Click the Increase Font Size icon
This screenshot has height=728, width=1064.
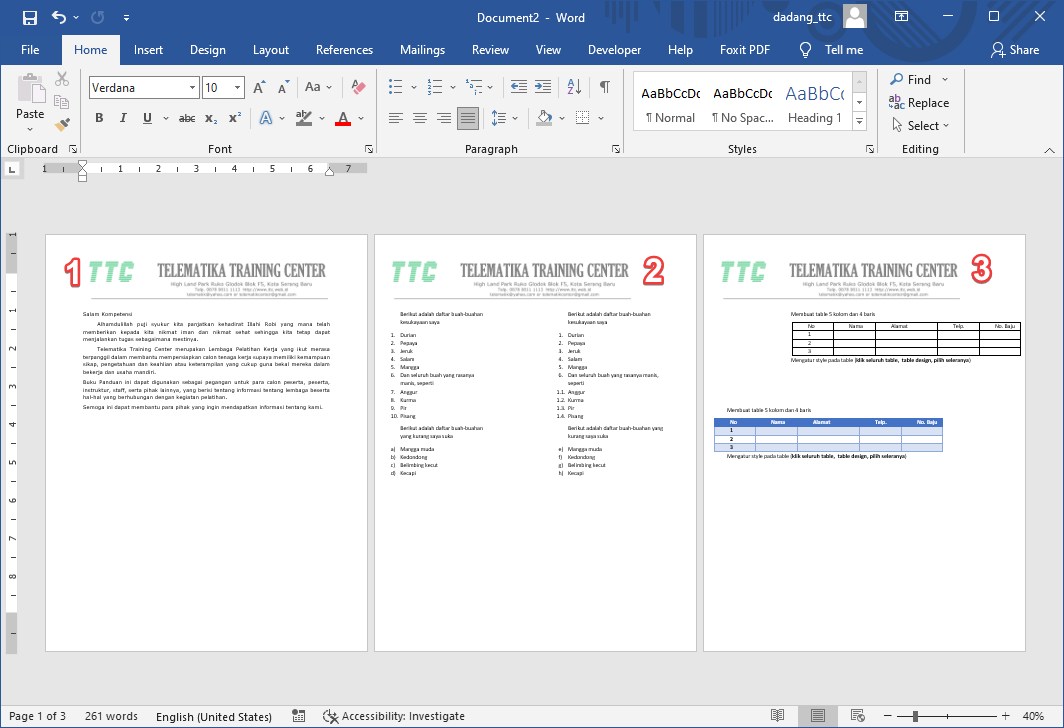259,88
